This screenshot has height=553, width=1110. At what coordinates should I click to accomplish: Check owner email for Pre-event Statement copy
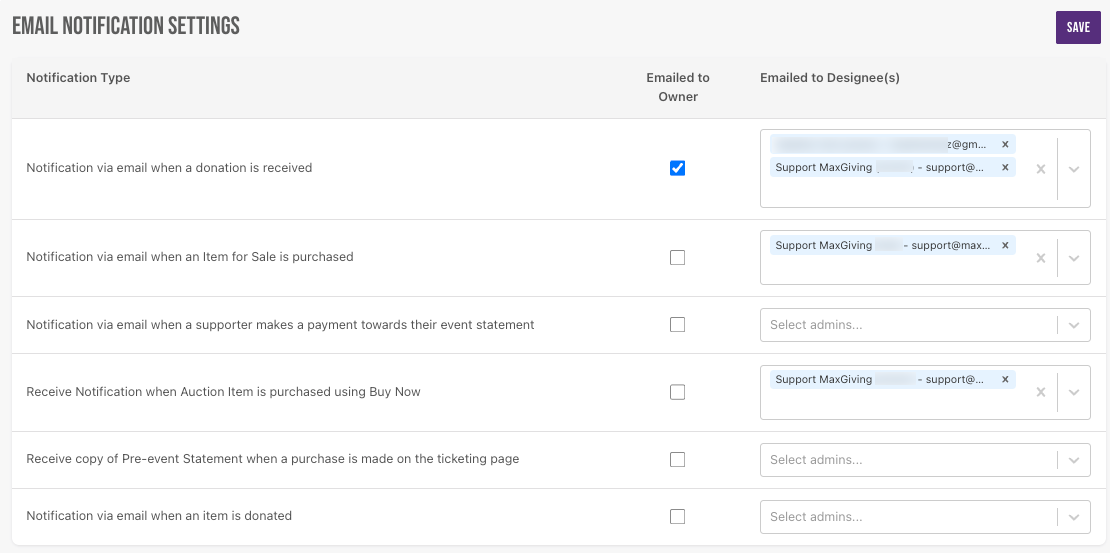pos(678,460)
